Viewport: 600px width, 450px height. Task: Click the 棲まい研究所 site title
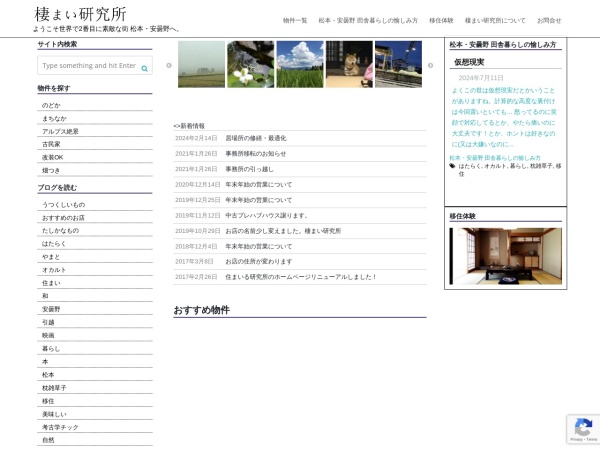80,14
